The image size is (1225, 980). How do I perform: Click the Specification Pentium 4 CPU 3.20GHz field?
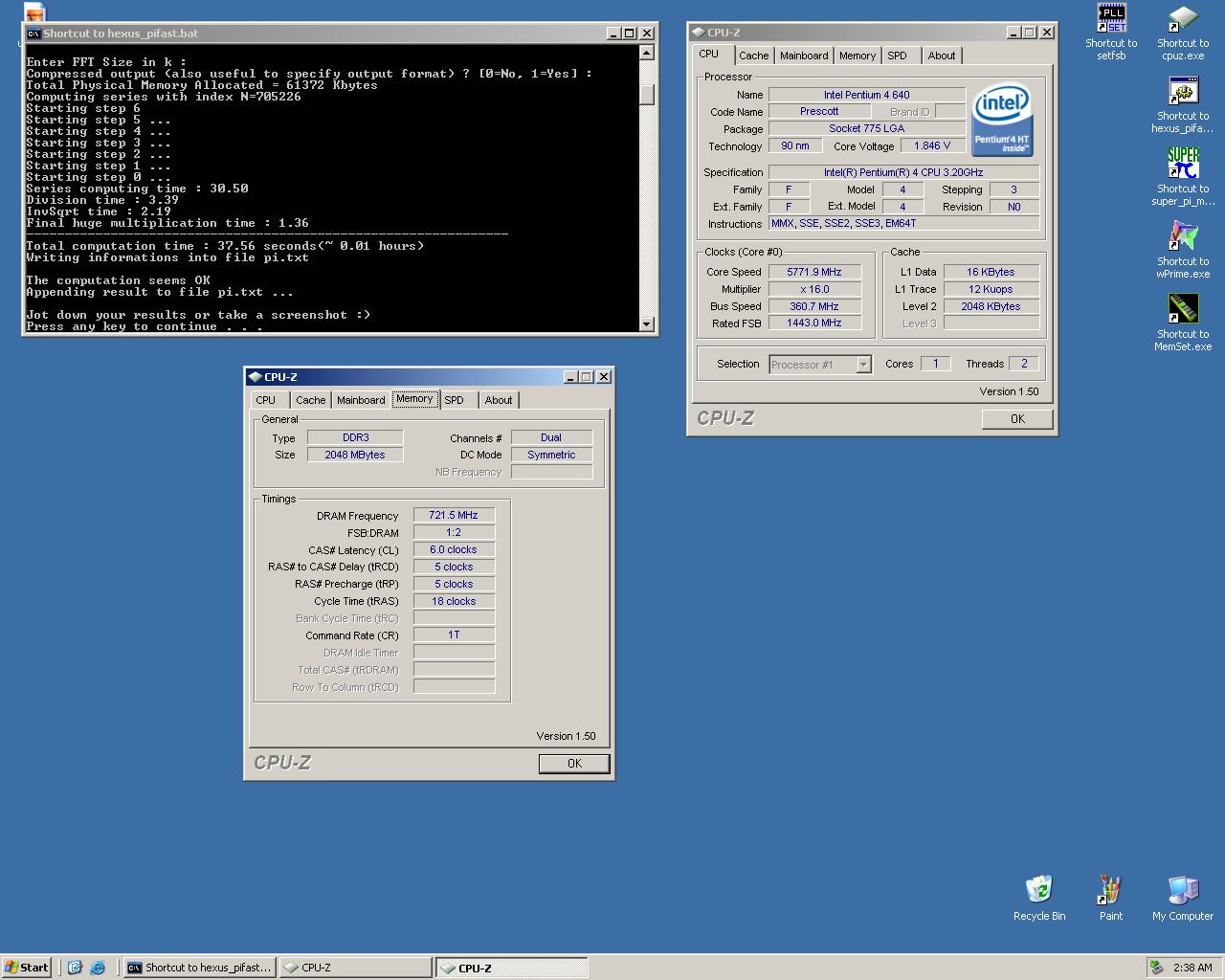coord(903,172)
